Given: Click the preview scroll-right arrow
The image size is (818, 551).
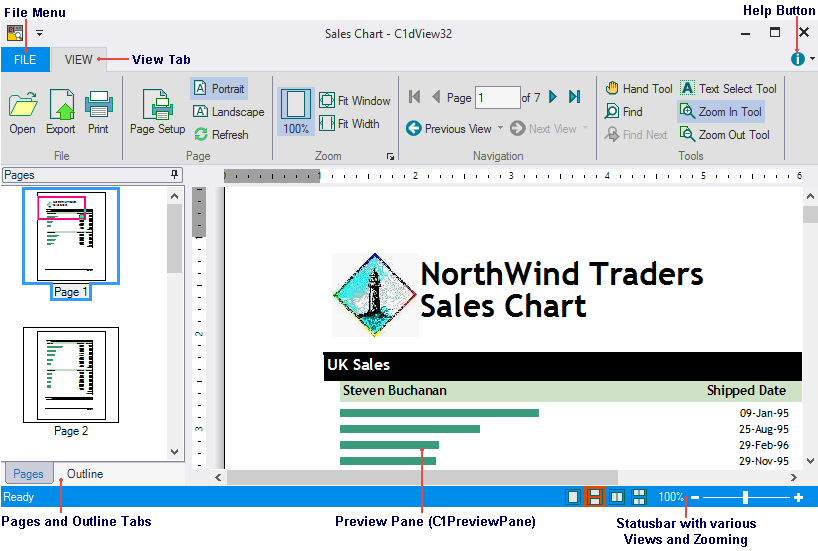Looking at the screenshot, I should tap(793, 477).
